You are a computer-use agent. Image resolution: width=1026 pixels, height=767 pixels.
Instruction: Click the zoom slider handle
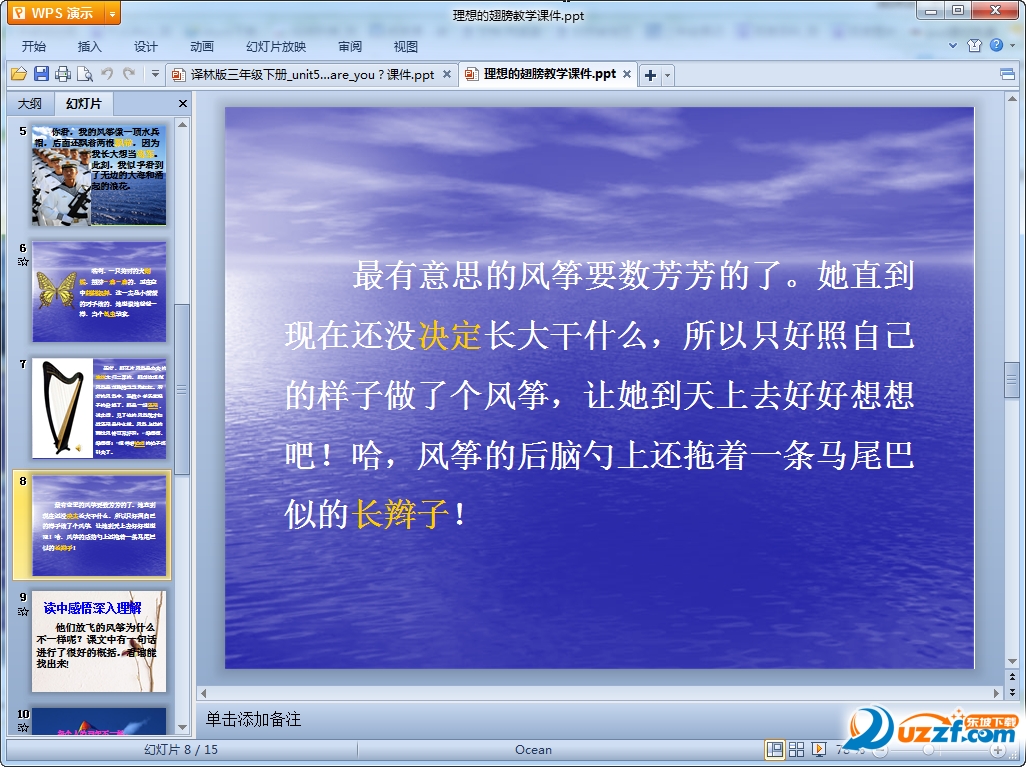click(929, 750)
